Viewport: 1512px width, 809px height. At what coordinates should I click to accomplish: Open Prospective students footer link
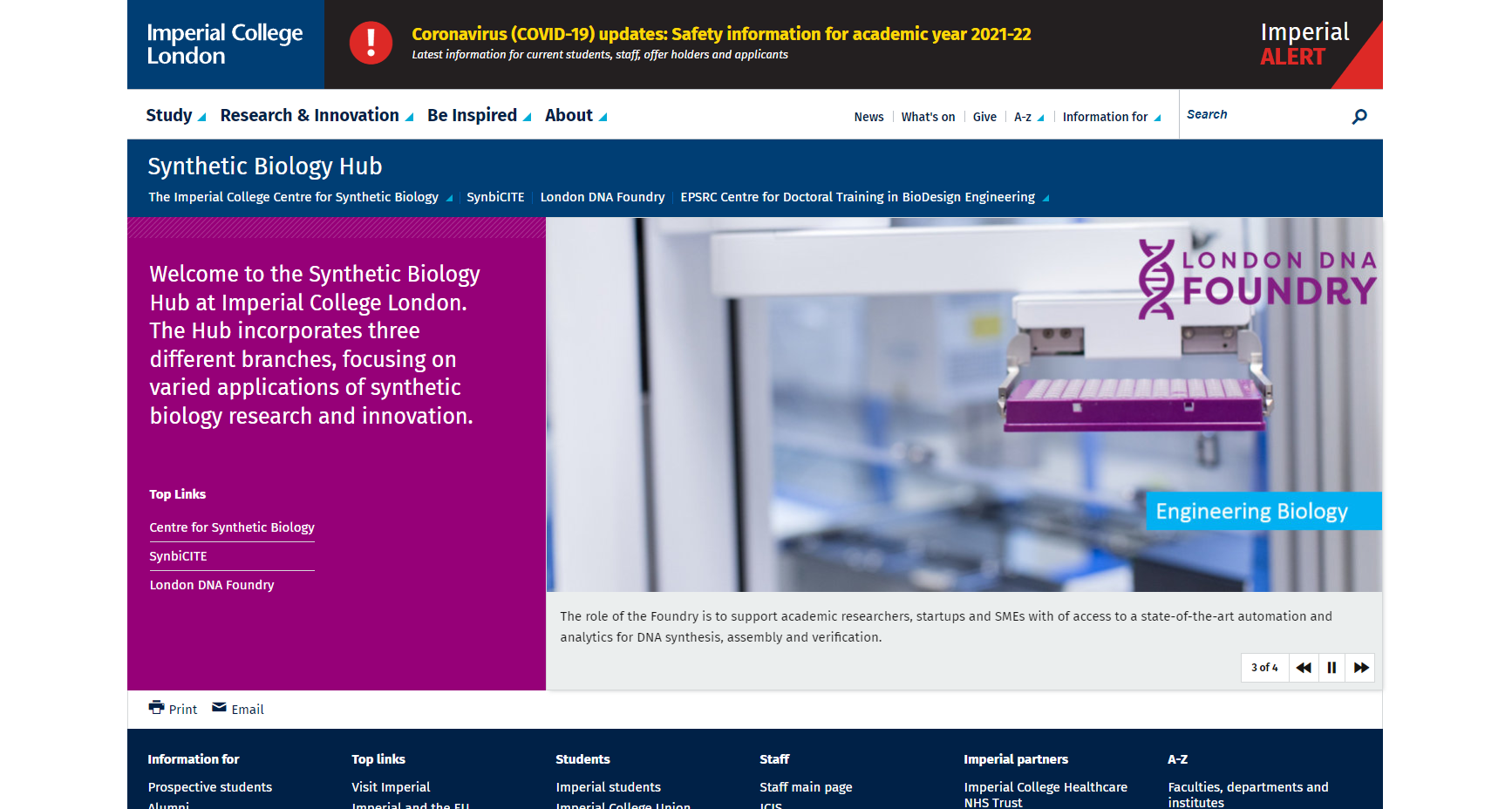(x=210, y=787)
